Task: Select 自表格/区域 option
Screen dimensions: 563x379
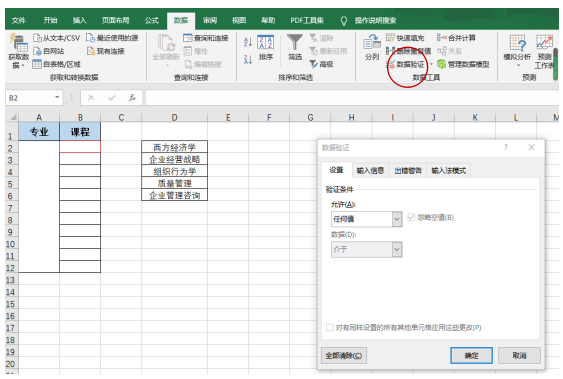Action: click(56, 64)
